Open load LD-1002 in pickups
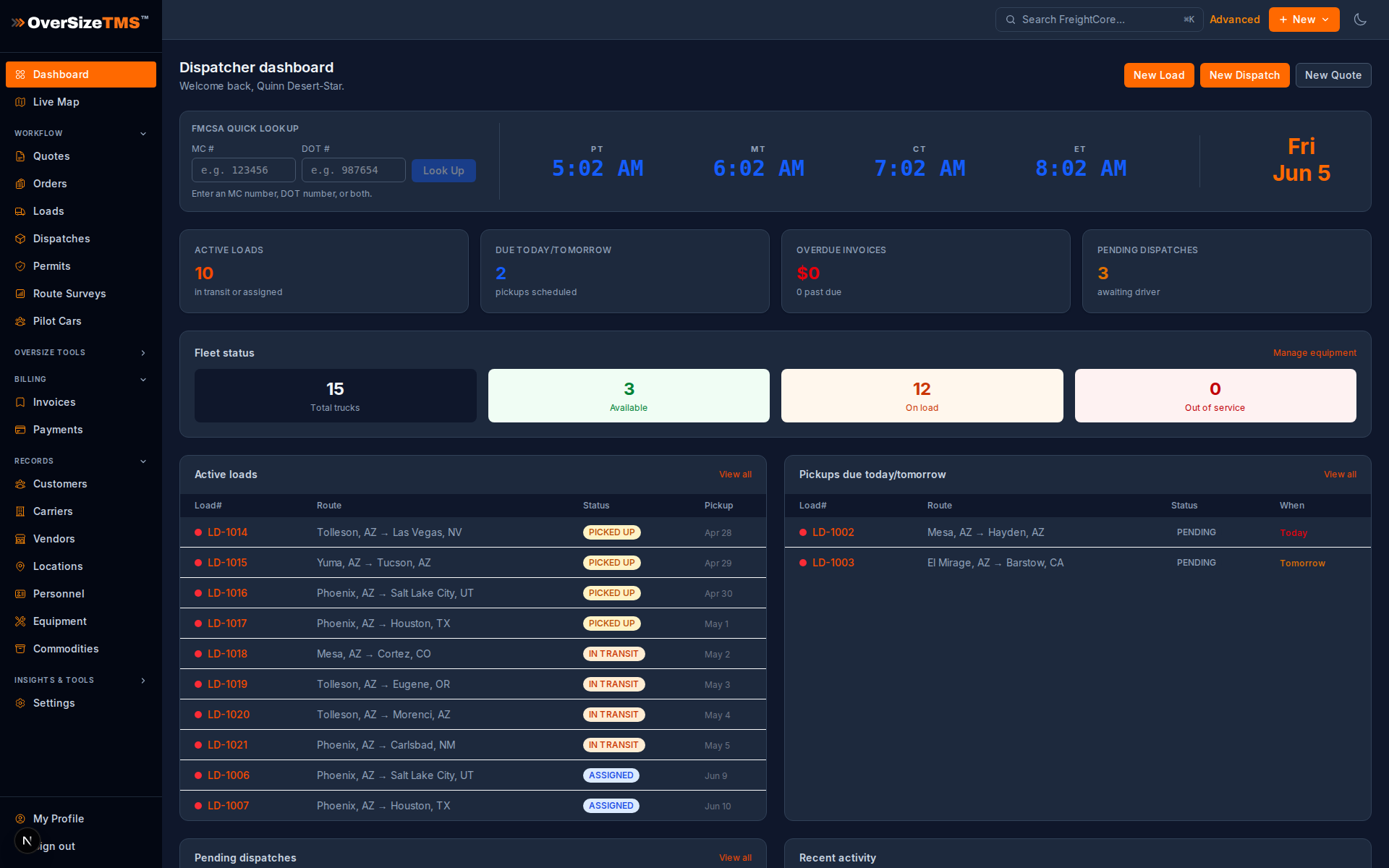Screen dimensions: 1389x868 [833, 532]
